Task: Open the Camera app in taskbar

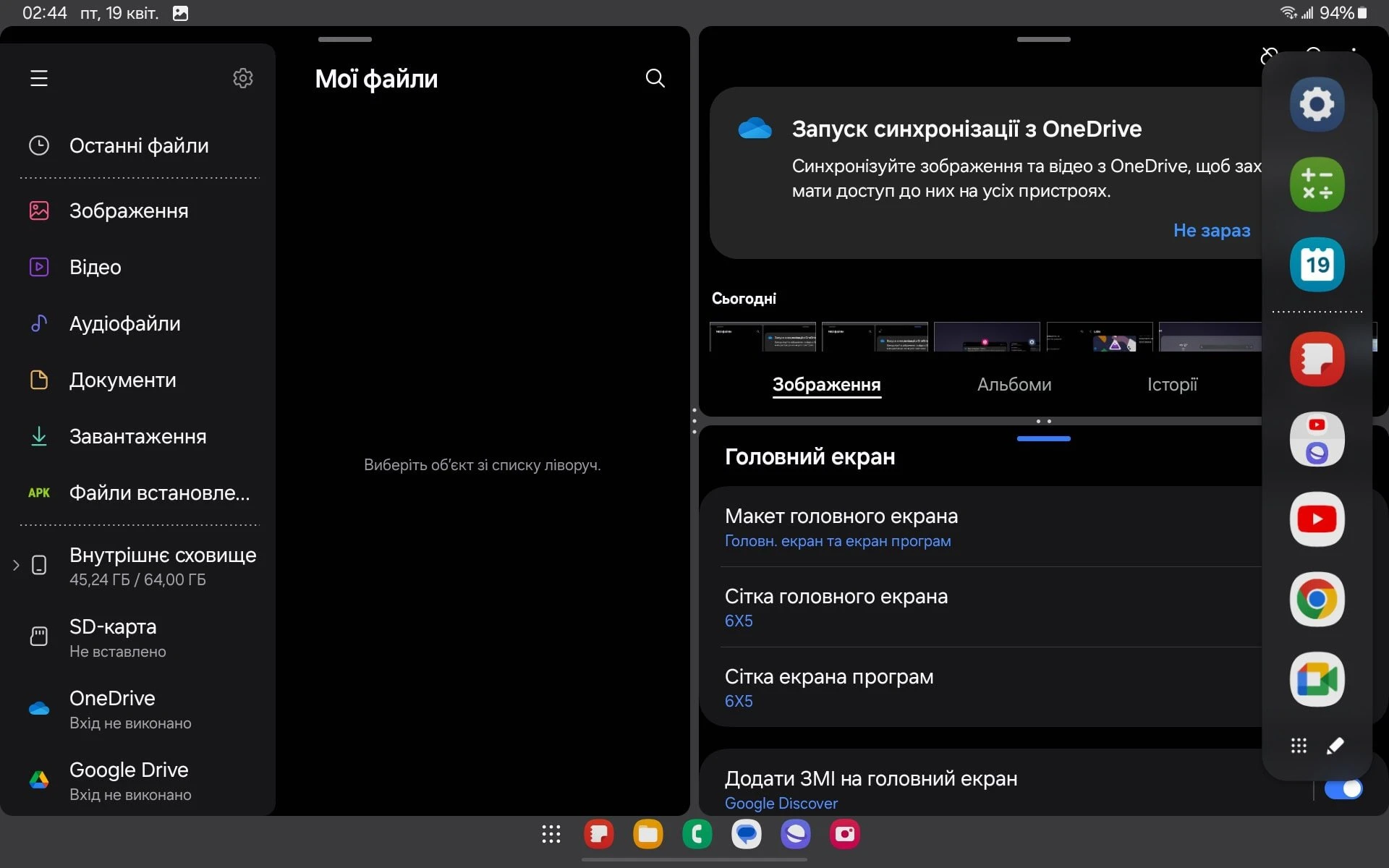Action: (845, 834)
